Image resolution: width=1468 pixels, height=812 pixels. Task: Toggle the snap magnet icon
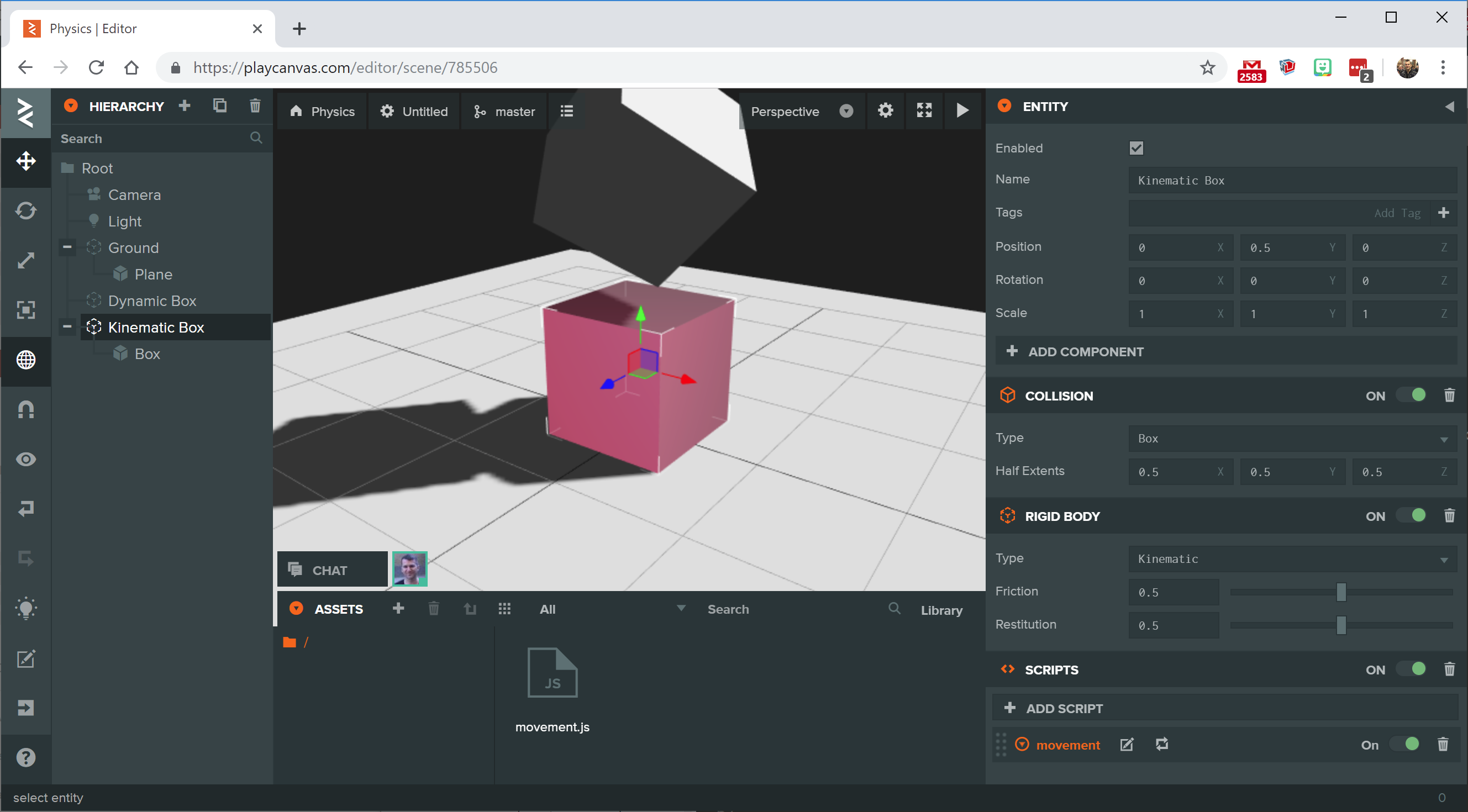25,410
